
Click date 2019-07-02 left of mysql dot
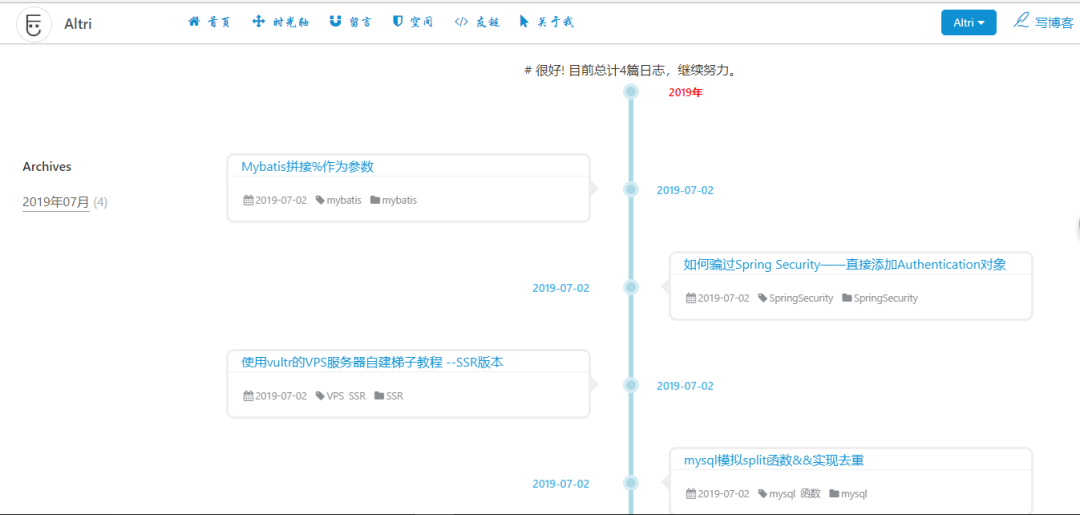point(561,483)
